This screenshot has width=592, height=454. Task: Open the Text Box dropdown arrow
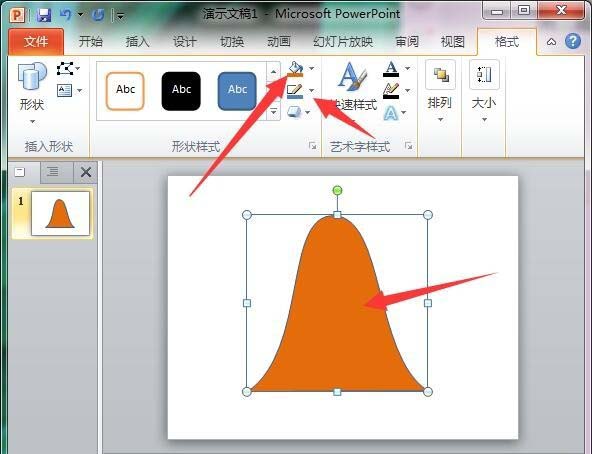[x=79, y=91]
